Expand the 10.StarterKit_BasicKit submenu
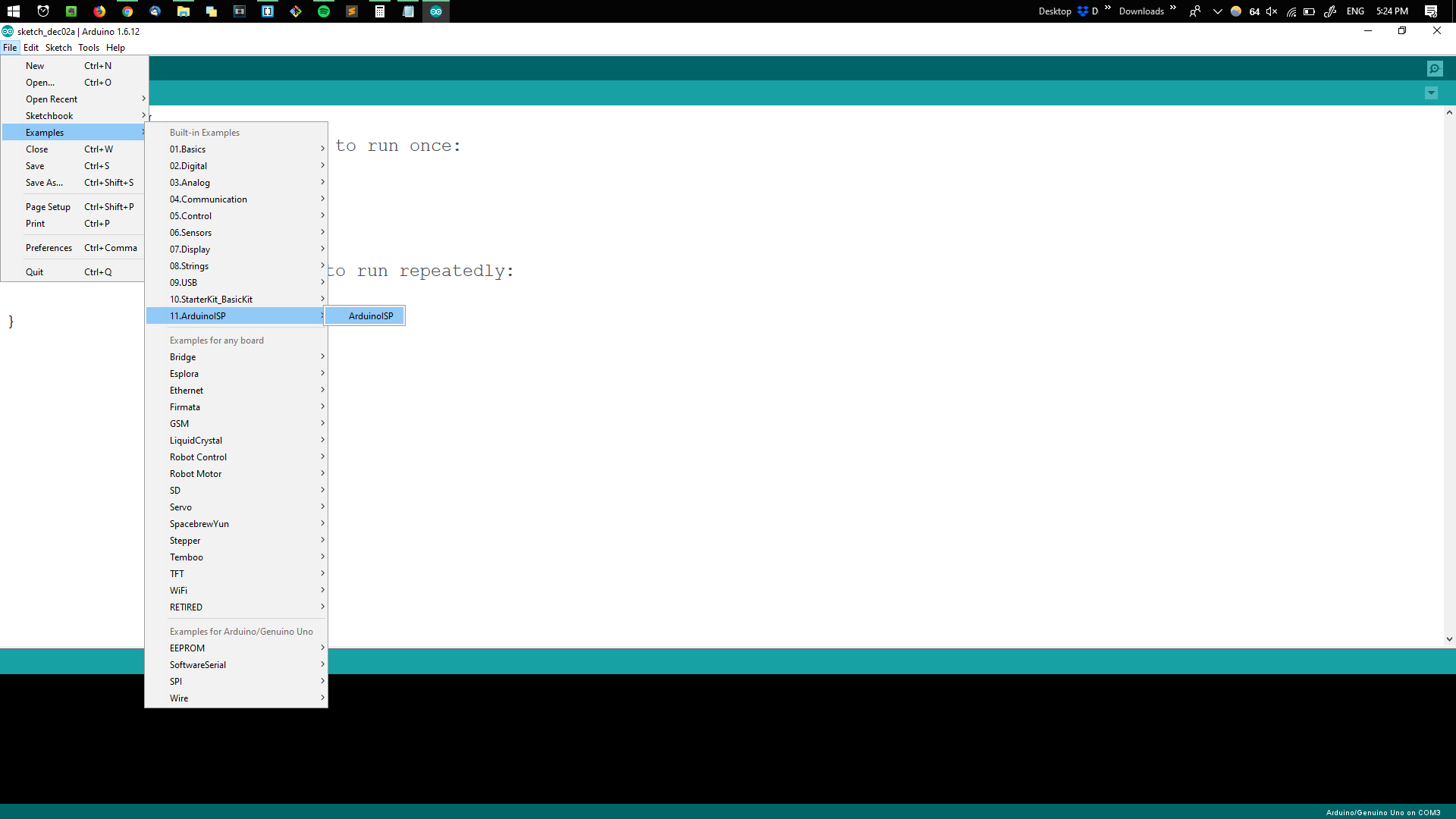Screen dimensions: 1456x819 [x=237, y=300]
